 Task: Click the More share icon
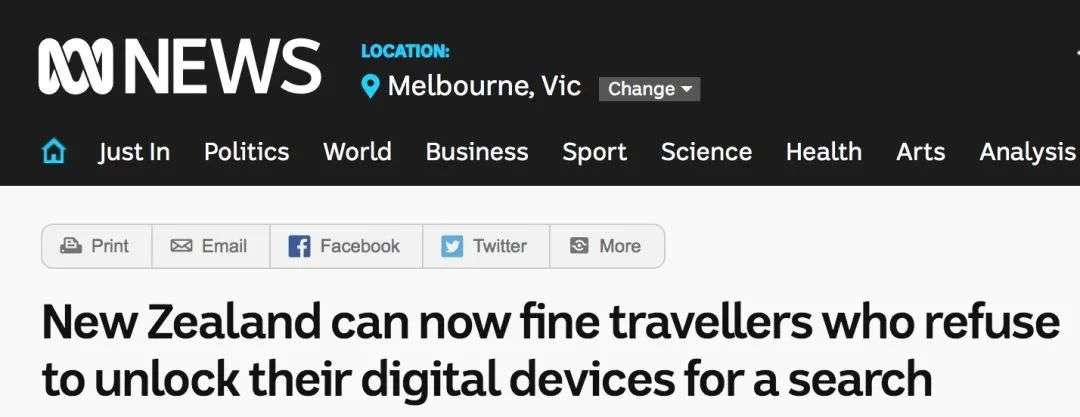tap(579, 246)
